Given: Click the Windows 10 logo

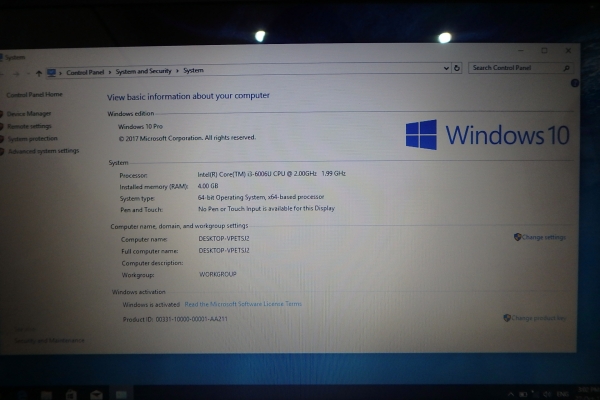Looking at the screenshot, I should pyautogui.click(x=488, y=135).
